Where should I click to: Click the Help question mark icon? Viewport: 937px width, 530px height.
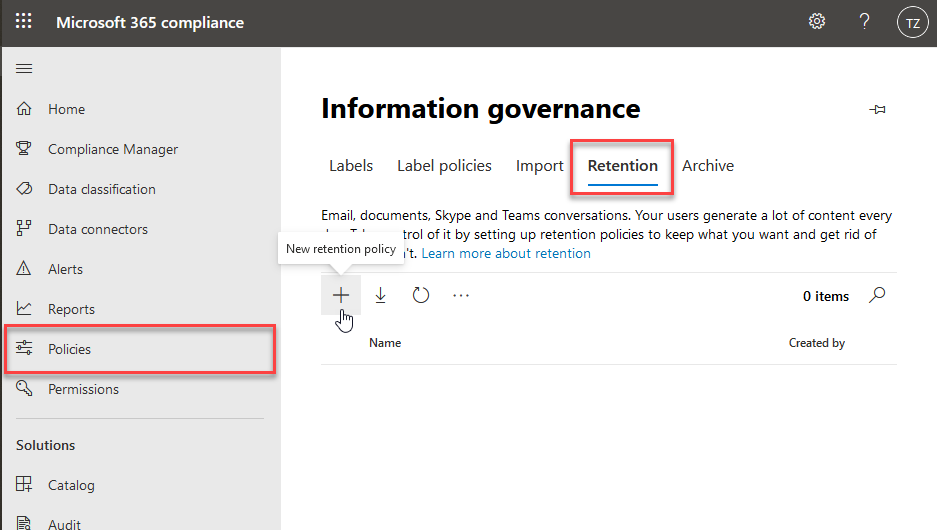(865, 22)
